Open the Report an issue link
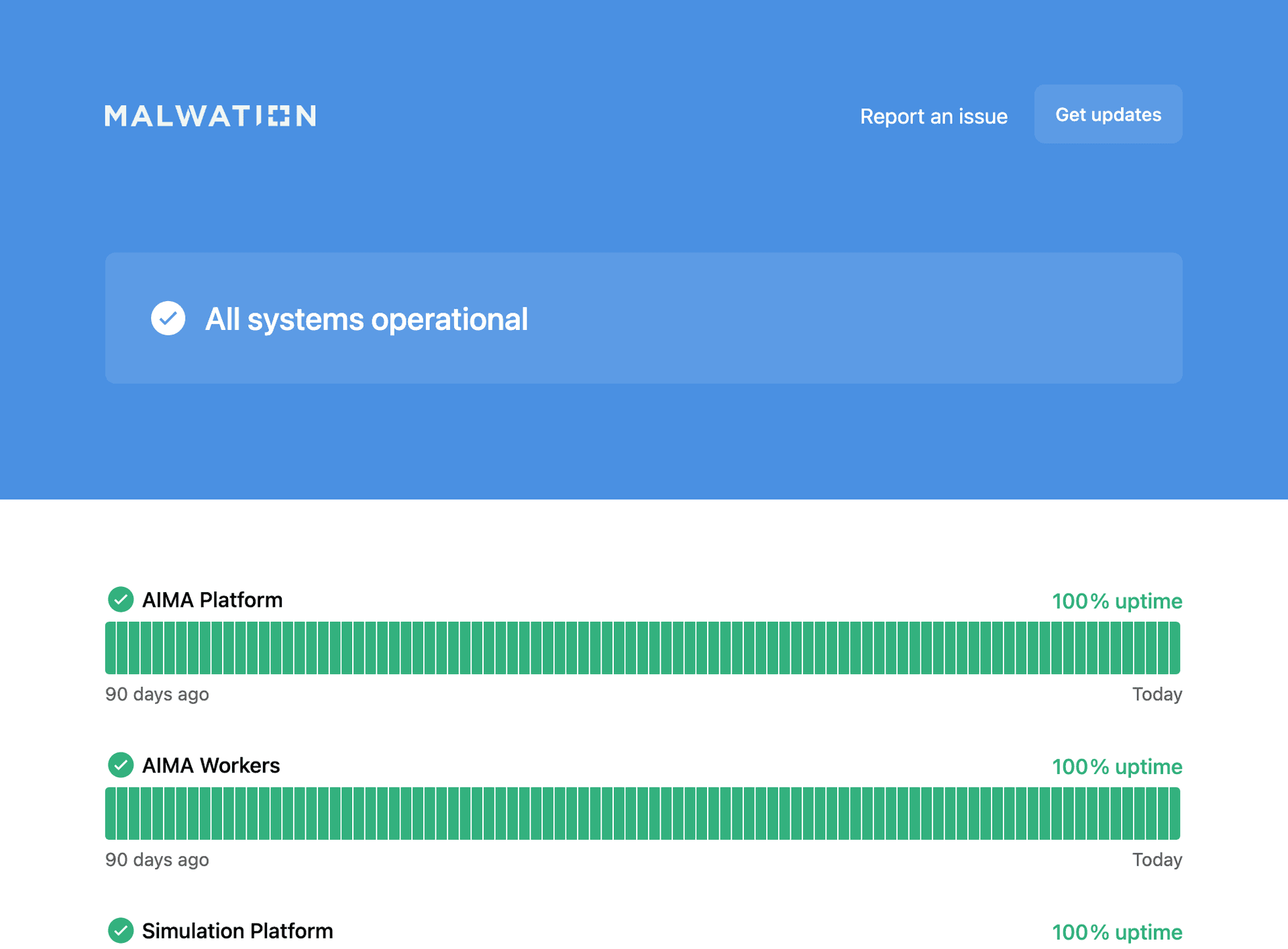1288x949 pixels. pos(933,116)
